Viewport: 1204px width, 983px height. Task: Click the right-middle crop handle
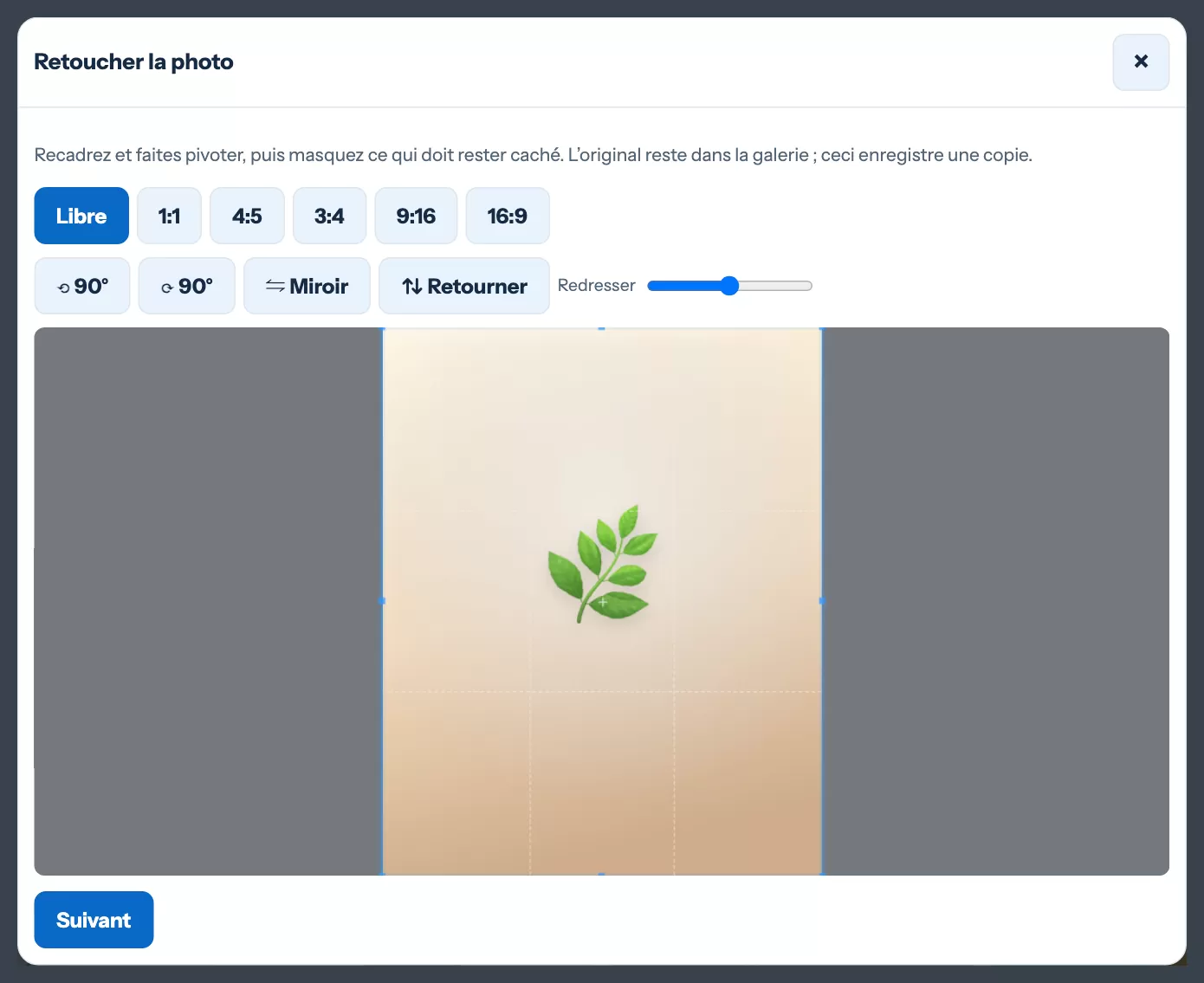tap(822, 601)
